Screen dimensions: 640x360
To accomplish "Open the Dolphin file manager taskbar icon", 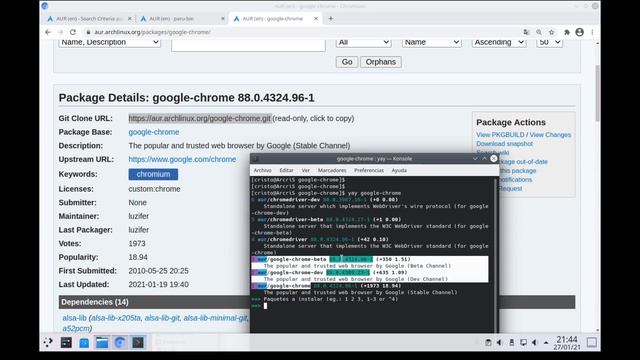I will click(102, 342).
